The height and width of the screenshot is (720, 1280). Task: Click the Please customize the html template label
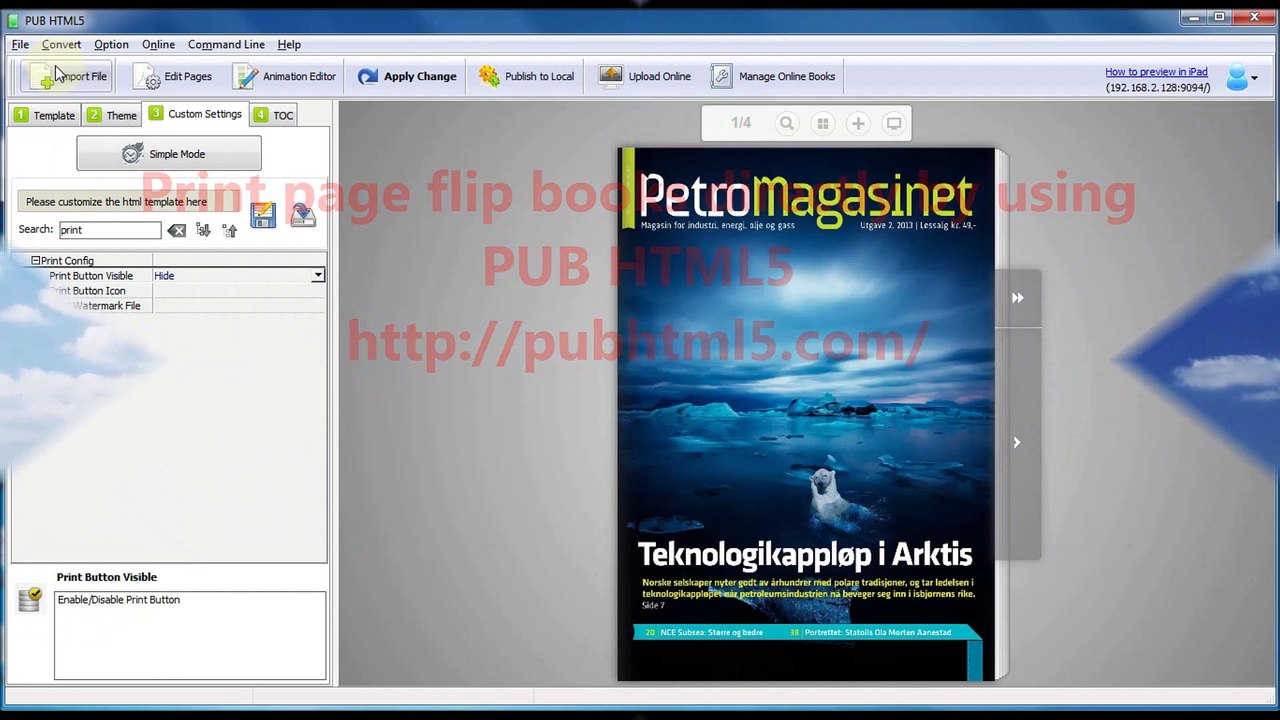pyautogui.click(x=116, y=202)
